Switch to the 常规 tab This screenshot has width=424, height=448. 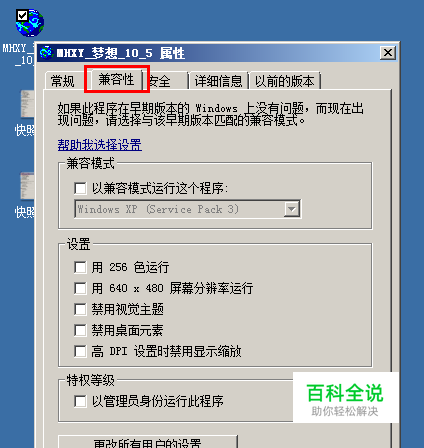click(x=63, y=81)
